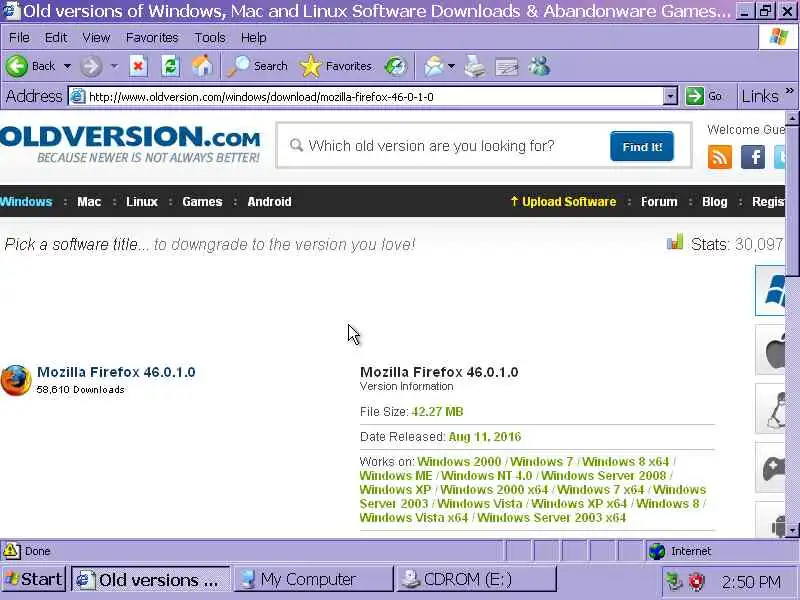Click the address bar URL field

click(x=365, y=96)
